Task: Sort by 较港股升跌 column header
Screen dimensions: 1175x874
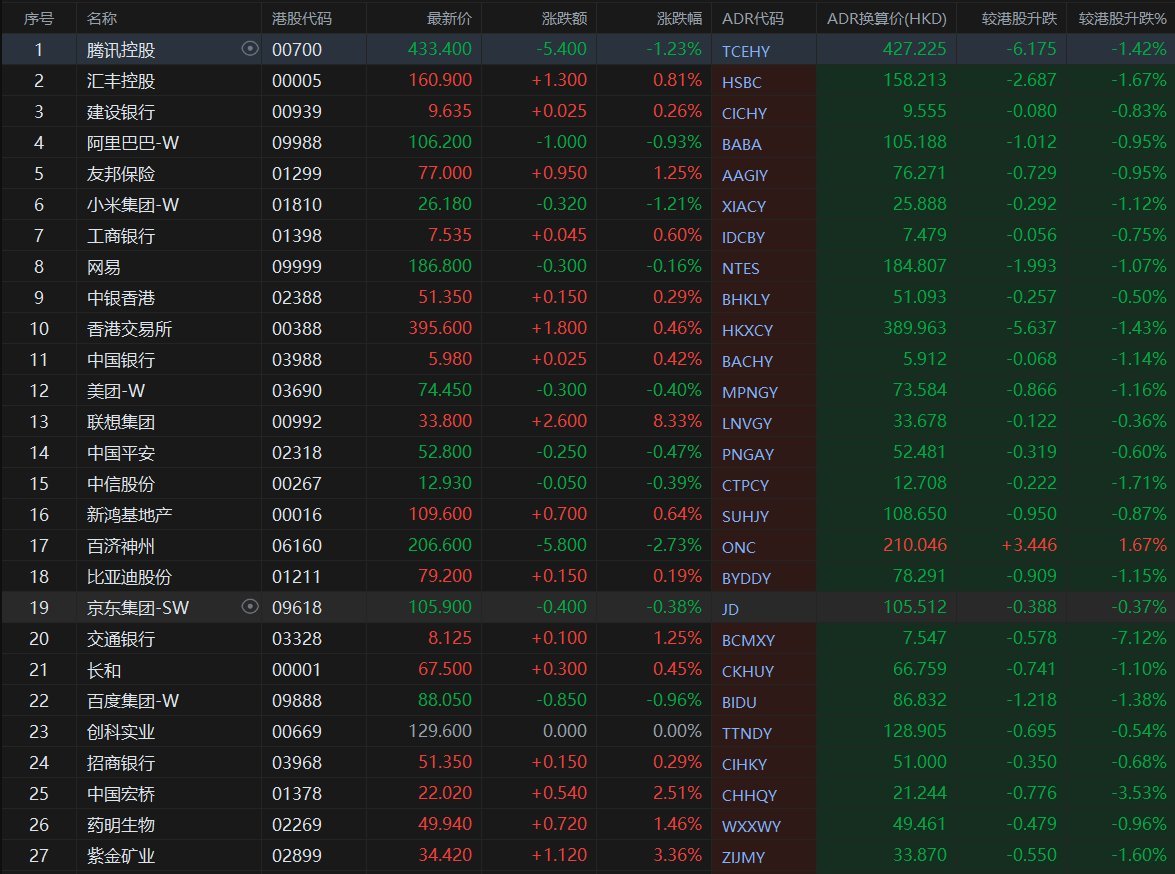Action: (1019, 18)
